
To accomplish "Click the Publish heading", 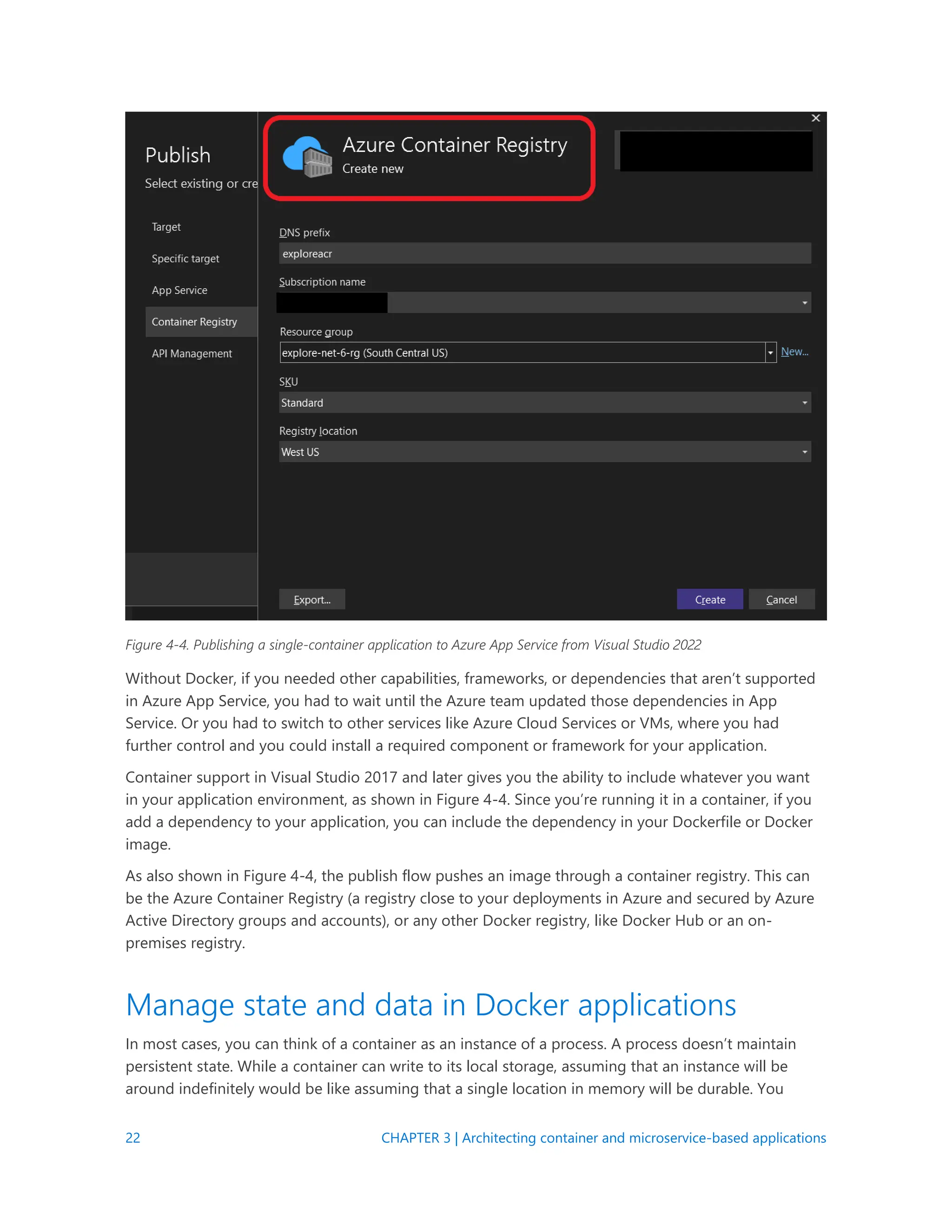I will click(x=178, y=155).
